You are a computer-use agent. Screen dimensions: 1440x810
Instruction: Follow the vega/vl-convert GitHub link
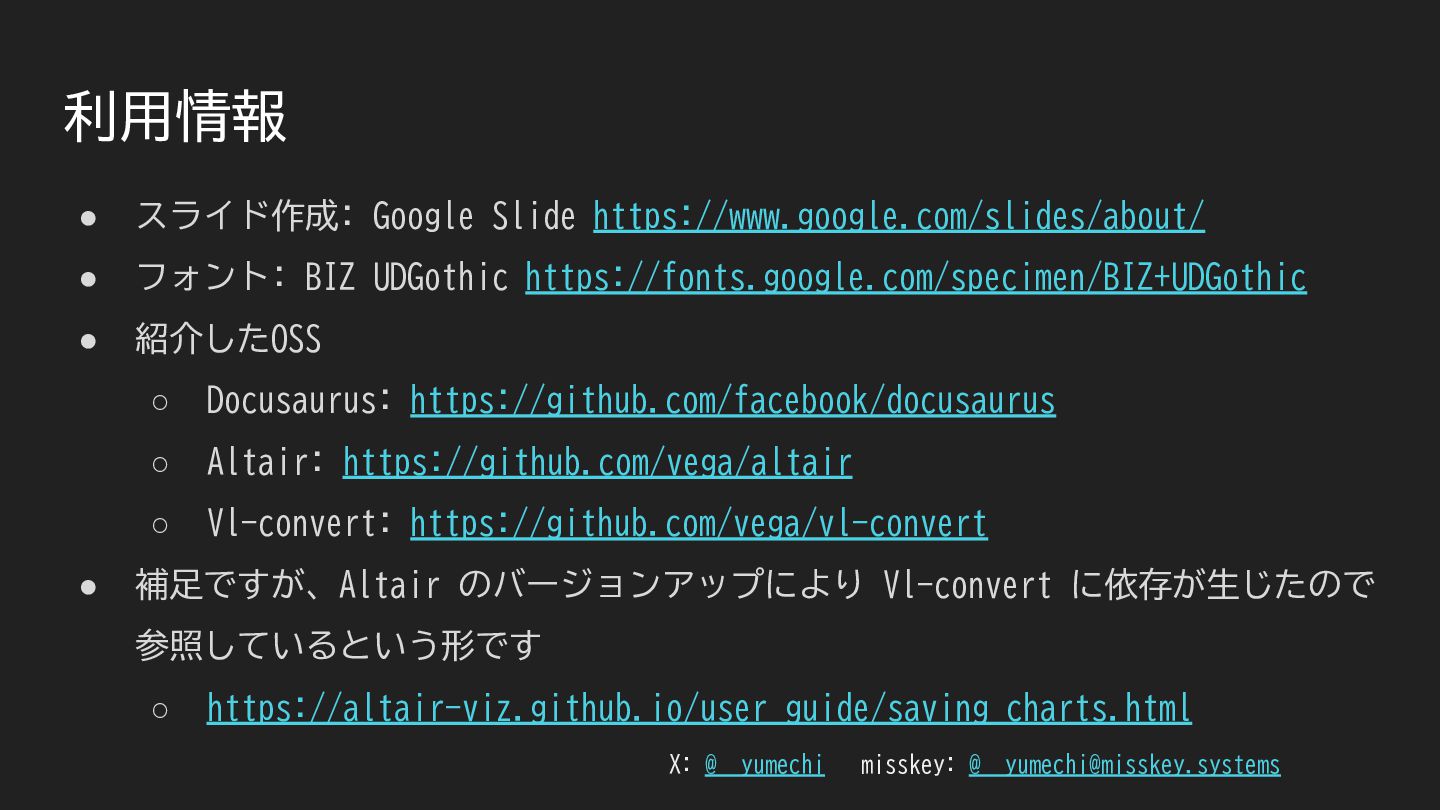(699, 523)
